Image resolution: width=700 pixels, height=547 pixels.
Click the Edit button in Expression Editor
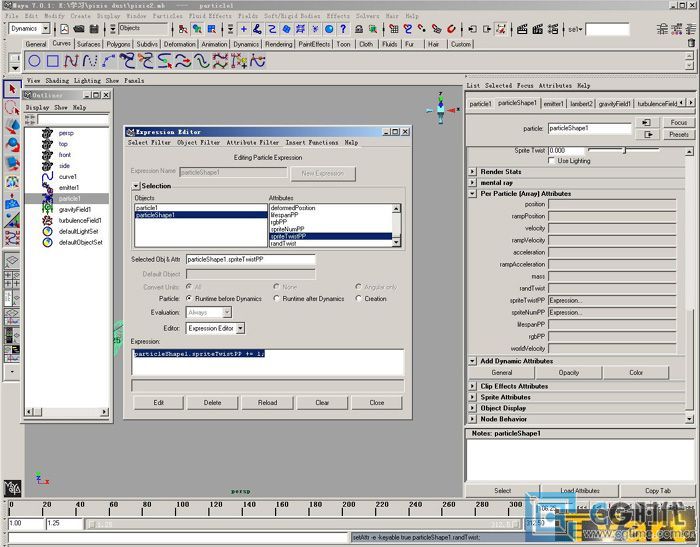point(158,402)
